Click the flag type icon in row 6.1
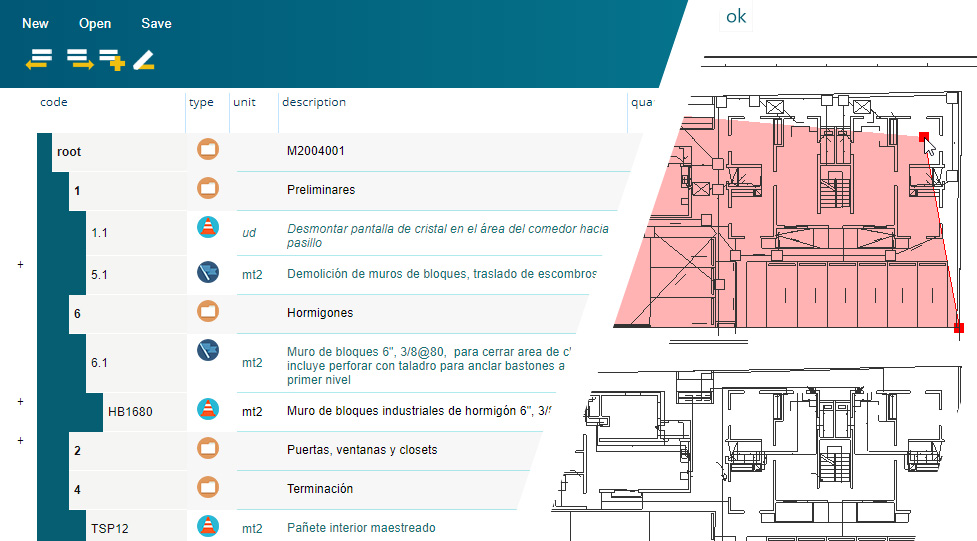 pyautogui.click(x=207, y=350)
